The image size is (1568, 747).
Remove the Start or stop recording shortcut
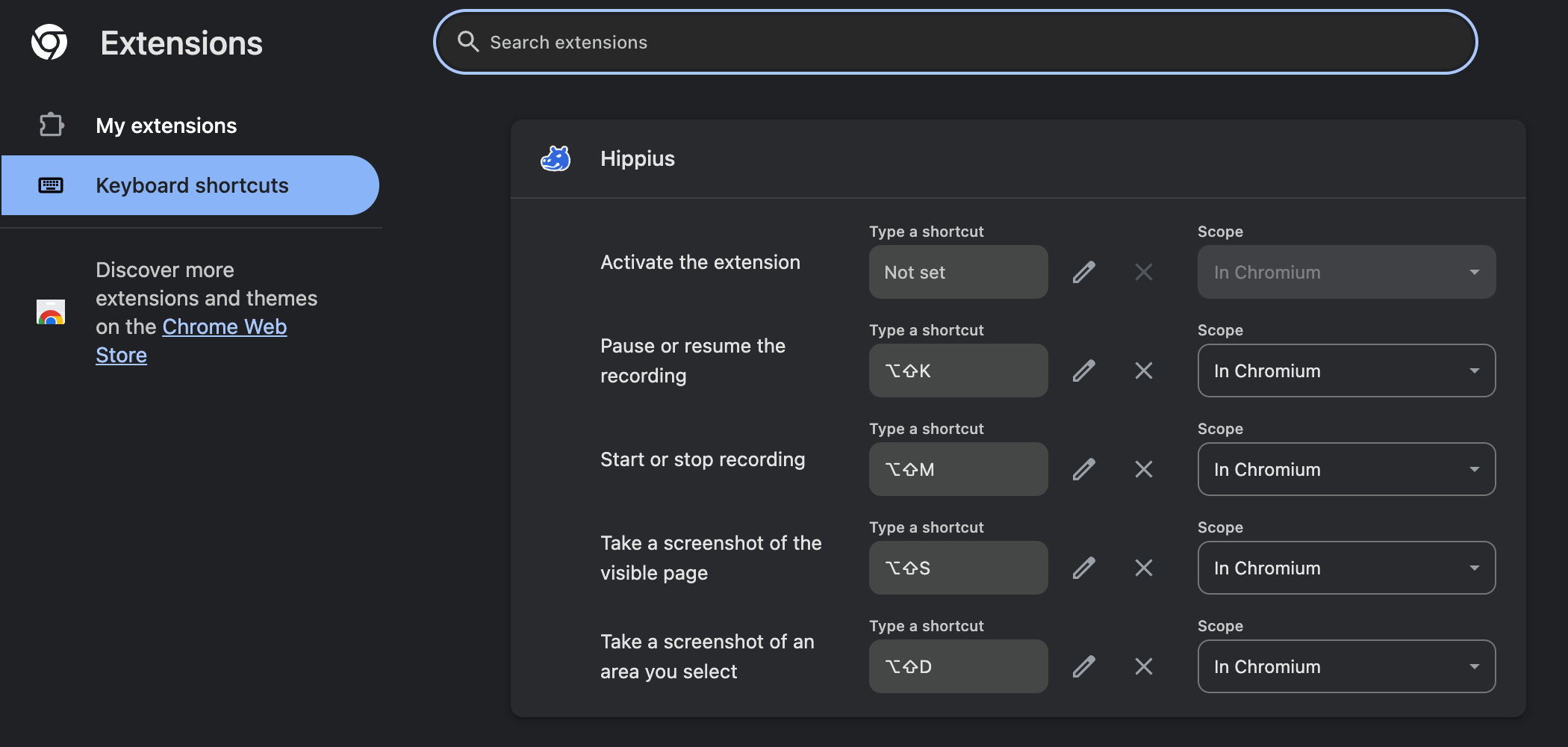(1144, 469)
